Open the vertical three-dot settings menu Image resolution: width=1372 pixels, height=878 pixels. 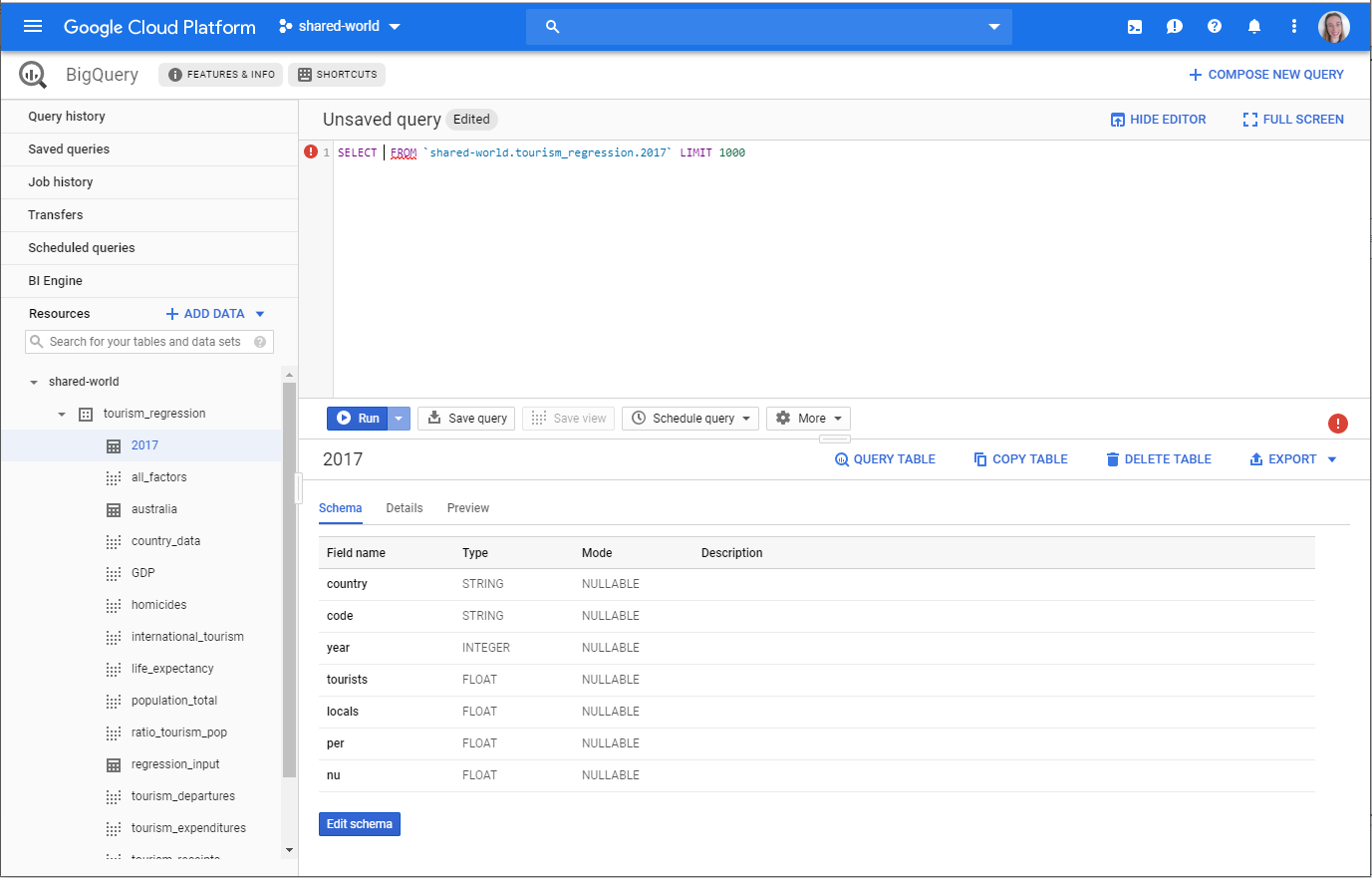pos(1294,27)
